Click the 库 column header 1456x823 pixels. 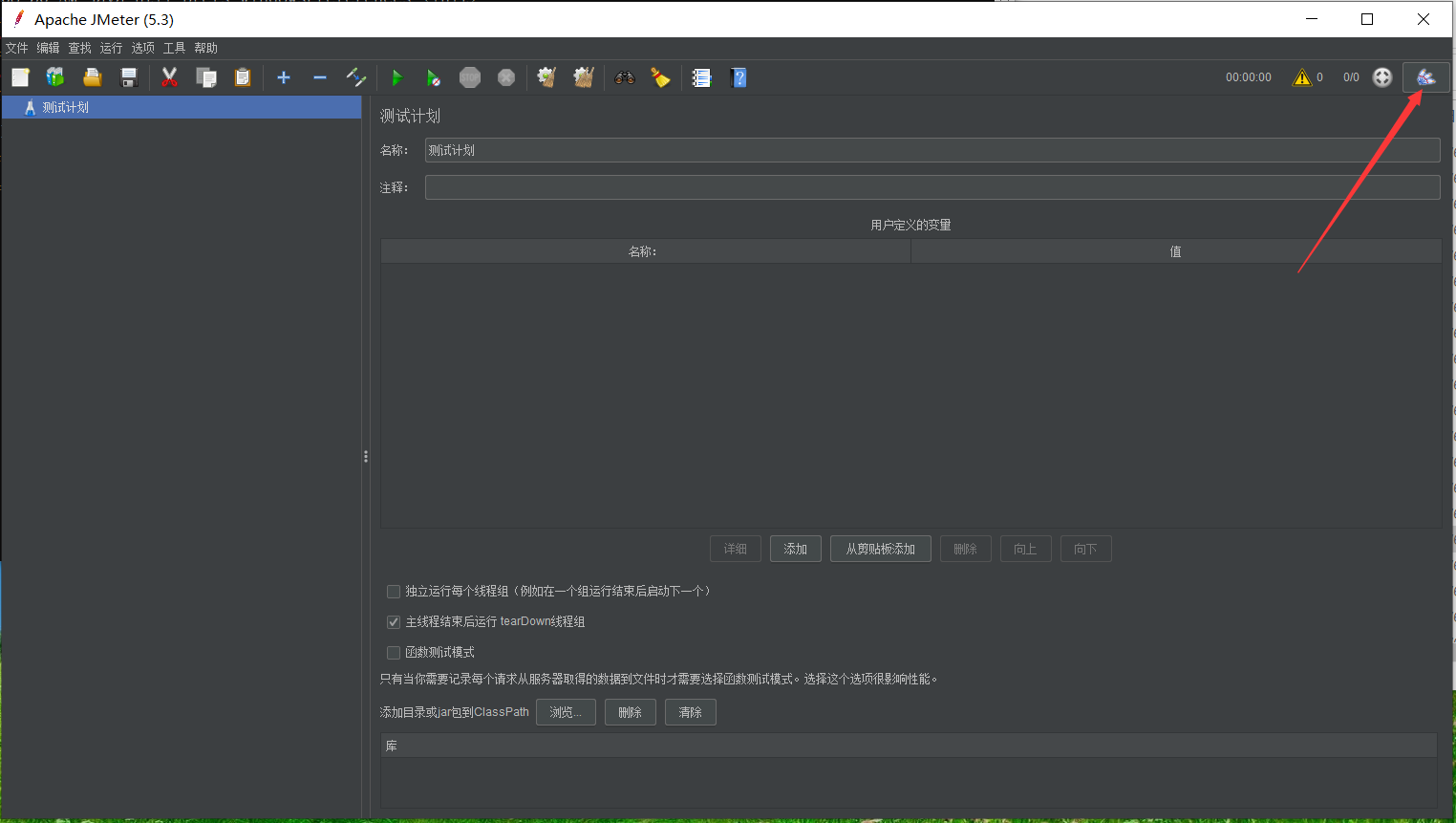coord(909,746)
